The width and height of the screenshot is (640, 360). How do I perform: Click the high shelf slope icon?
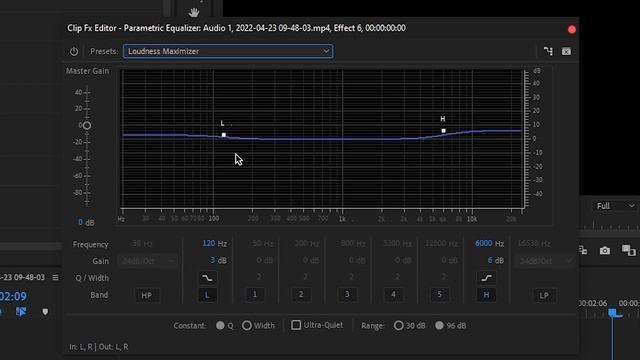click(x=486, y=278)
